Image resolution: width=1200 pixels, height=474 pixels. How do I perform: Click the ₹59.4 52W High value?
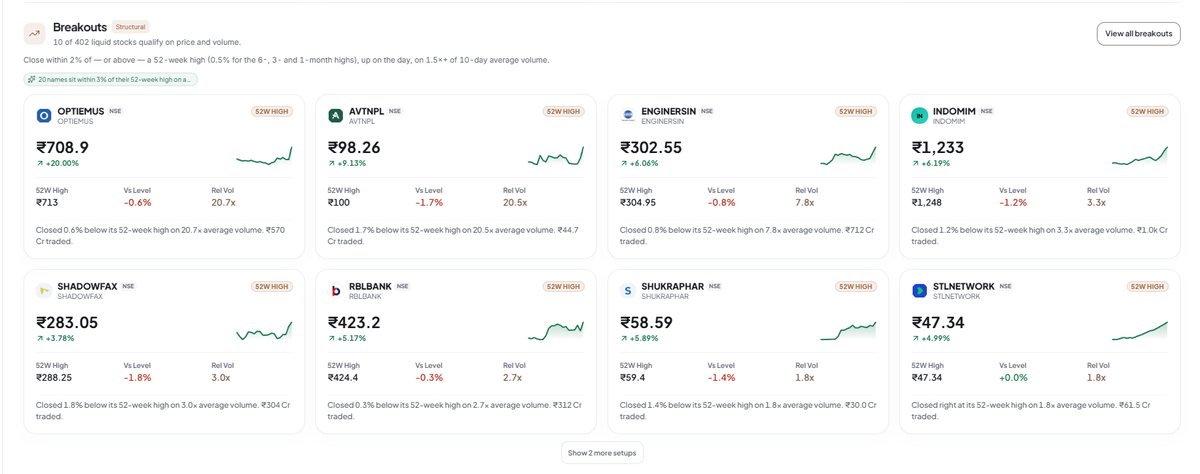pos(633,377)
